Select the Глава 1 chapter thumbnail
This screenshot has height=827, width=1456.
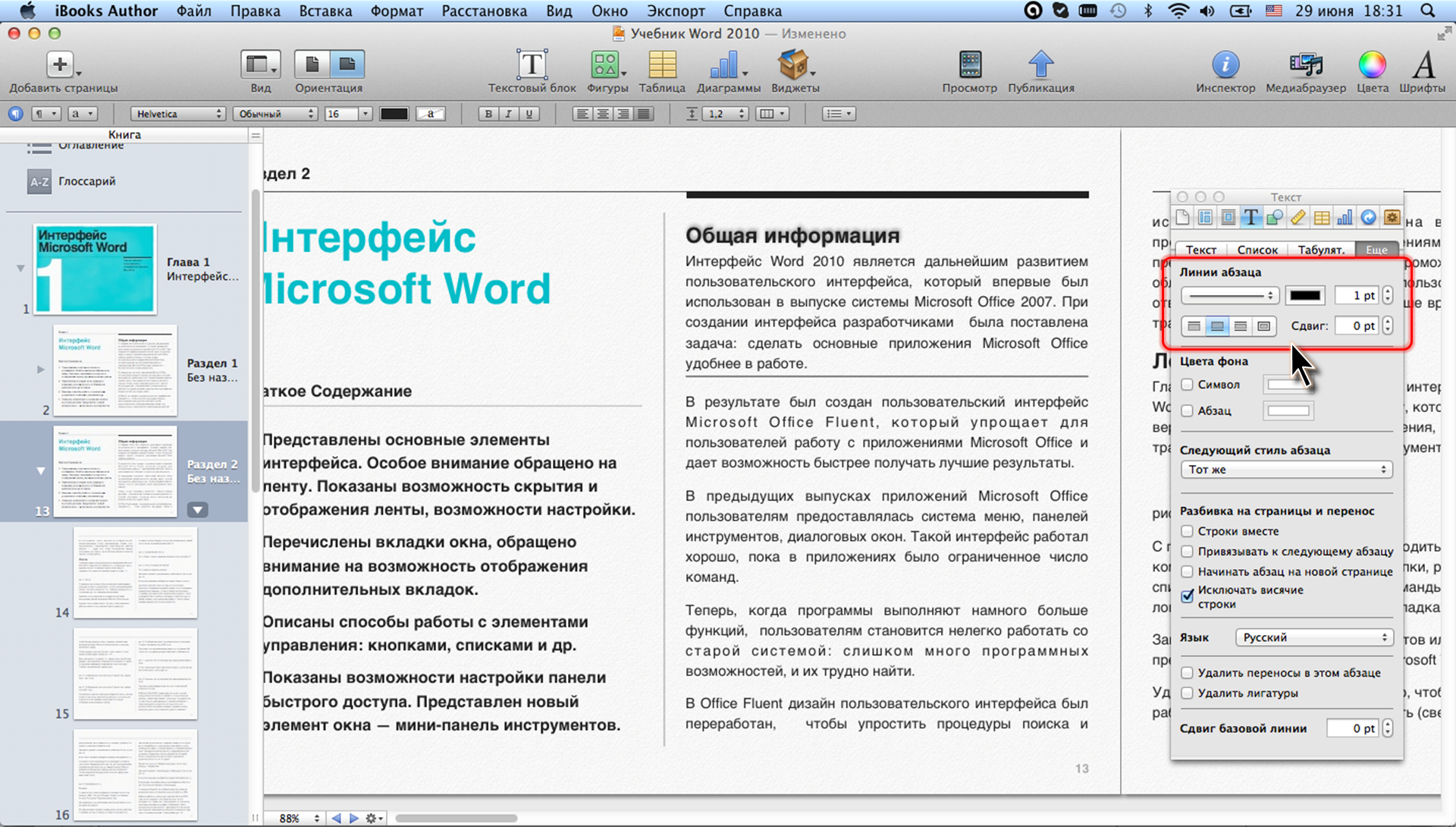click(x=95, y=269)
